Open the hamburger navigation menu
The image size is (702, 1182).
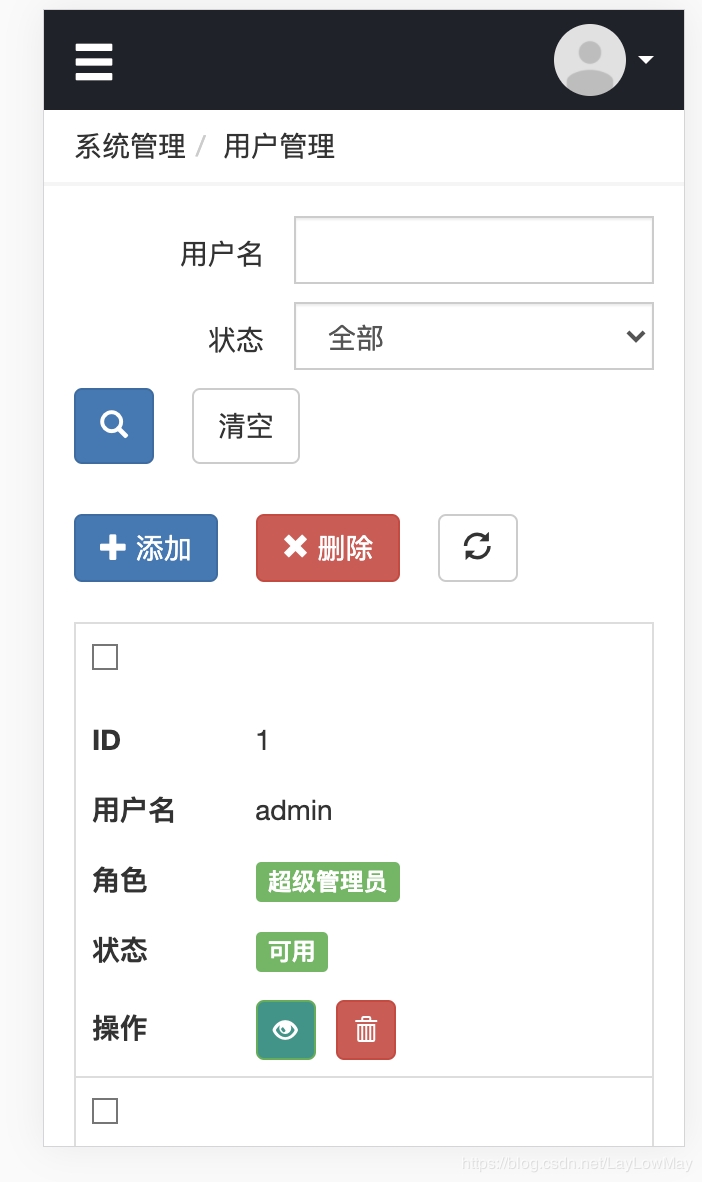94,62
